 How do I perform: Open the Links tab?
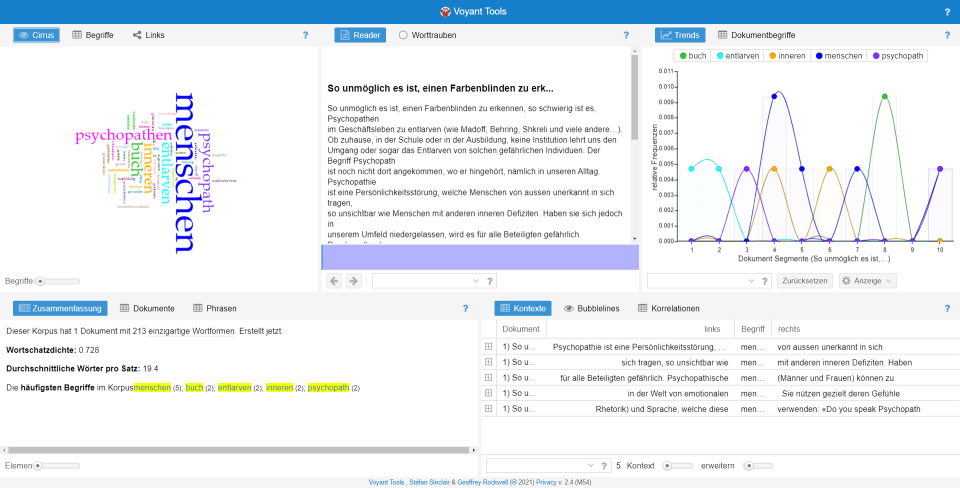click(x=148, y=36)
